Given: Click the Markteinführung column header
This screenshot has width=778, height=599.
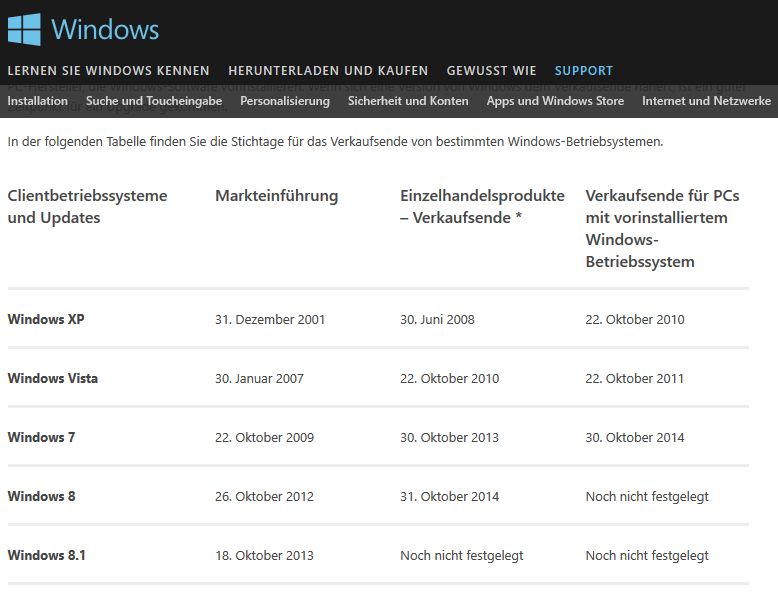Looking at the screenshot, I should point(276,196).
